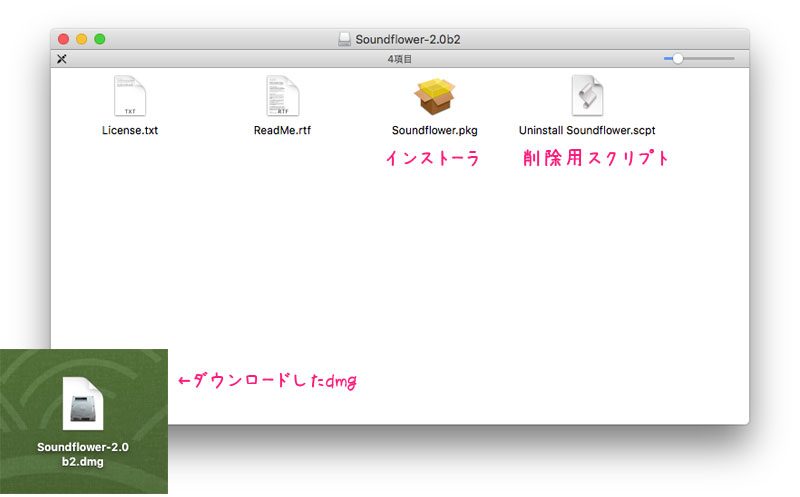The height and width of the screenshot is (497, 800).
Task: Click the toolbar customize icon below the close button
Action: (x=62, y=59)
